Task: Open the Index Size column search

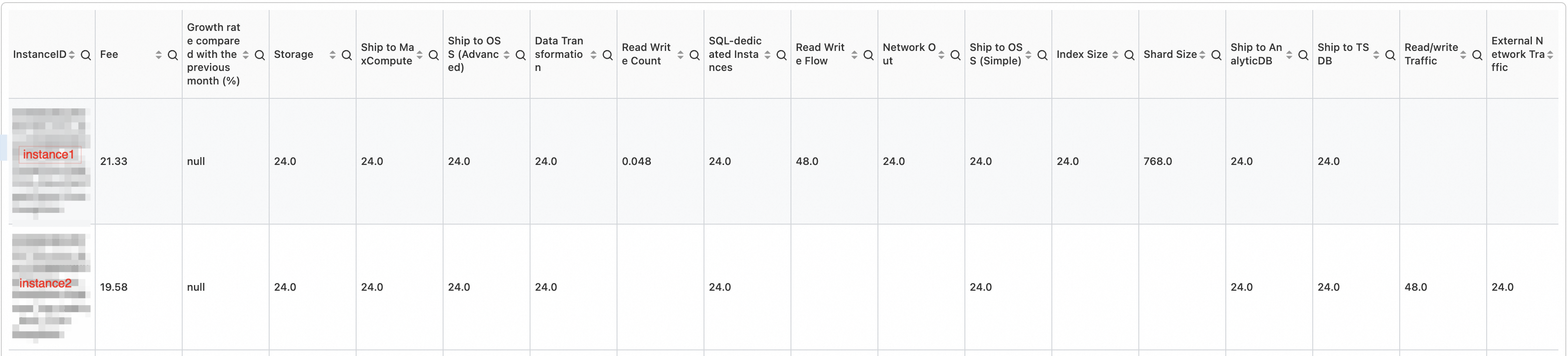Action: 1129,55
